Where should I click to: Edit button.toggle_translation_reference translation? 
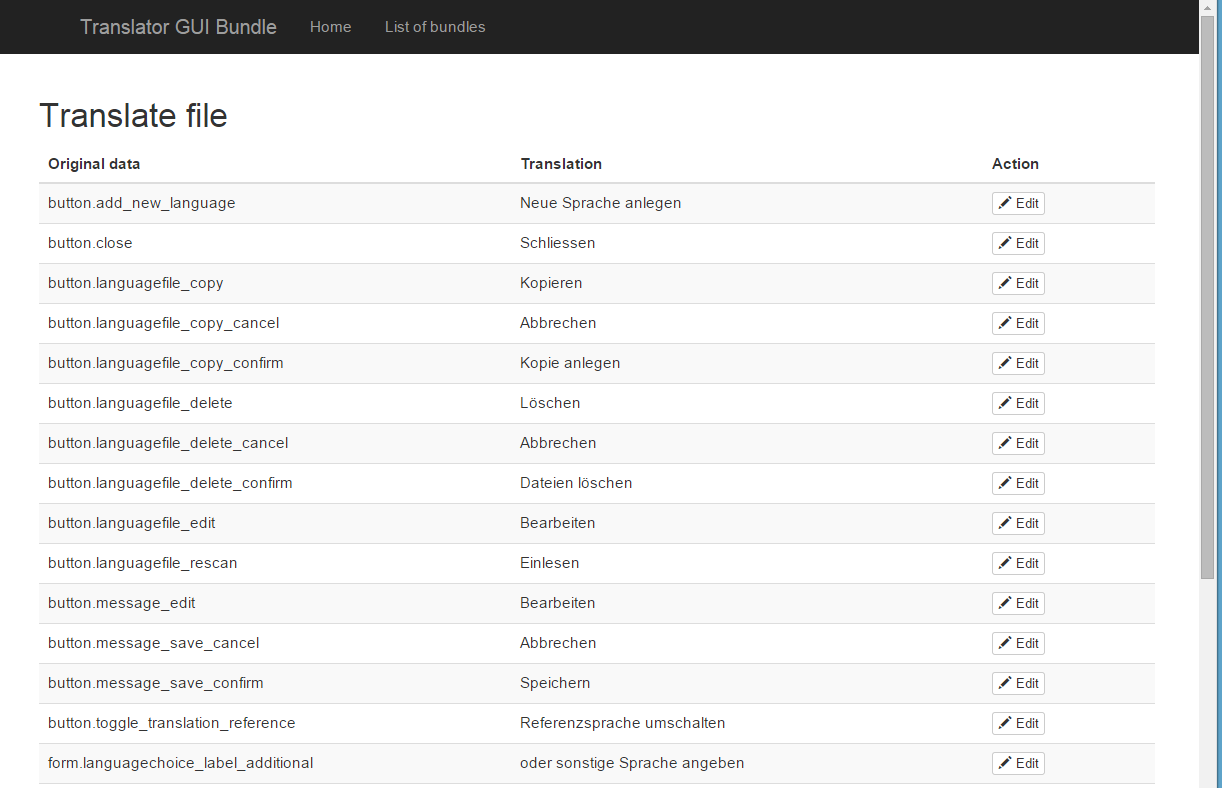click(1018, 723)
